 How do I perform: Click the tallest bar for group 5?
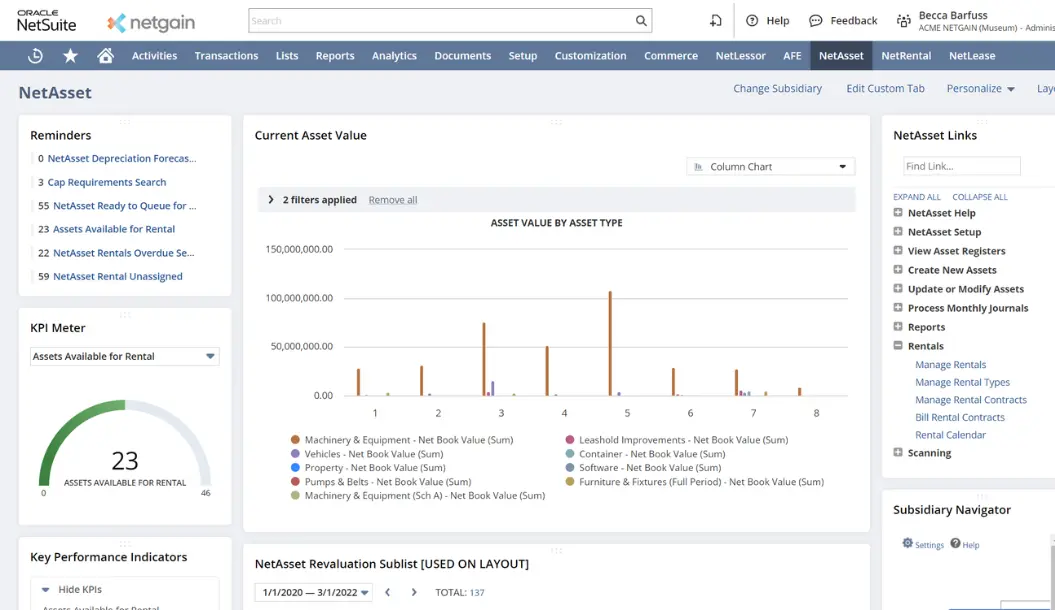[x=610, y=343]
